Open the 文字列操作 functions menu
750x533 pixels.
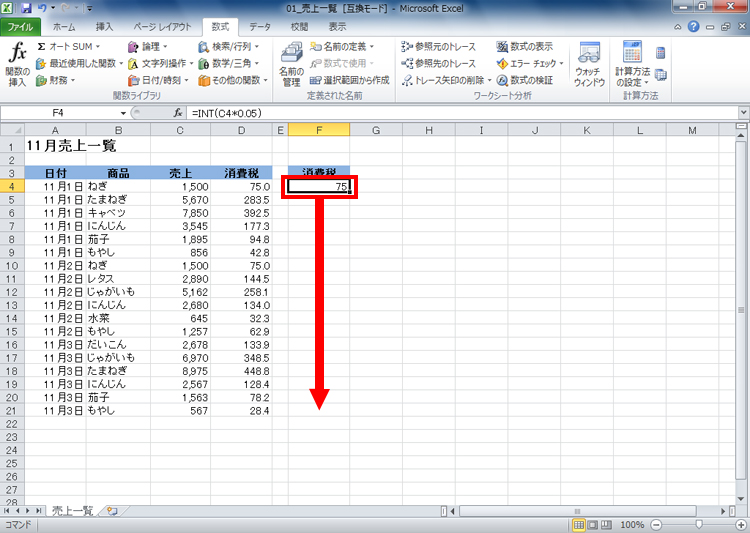click(161, 63)
